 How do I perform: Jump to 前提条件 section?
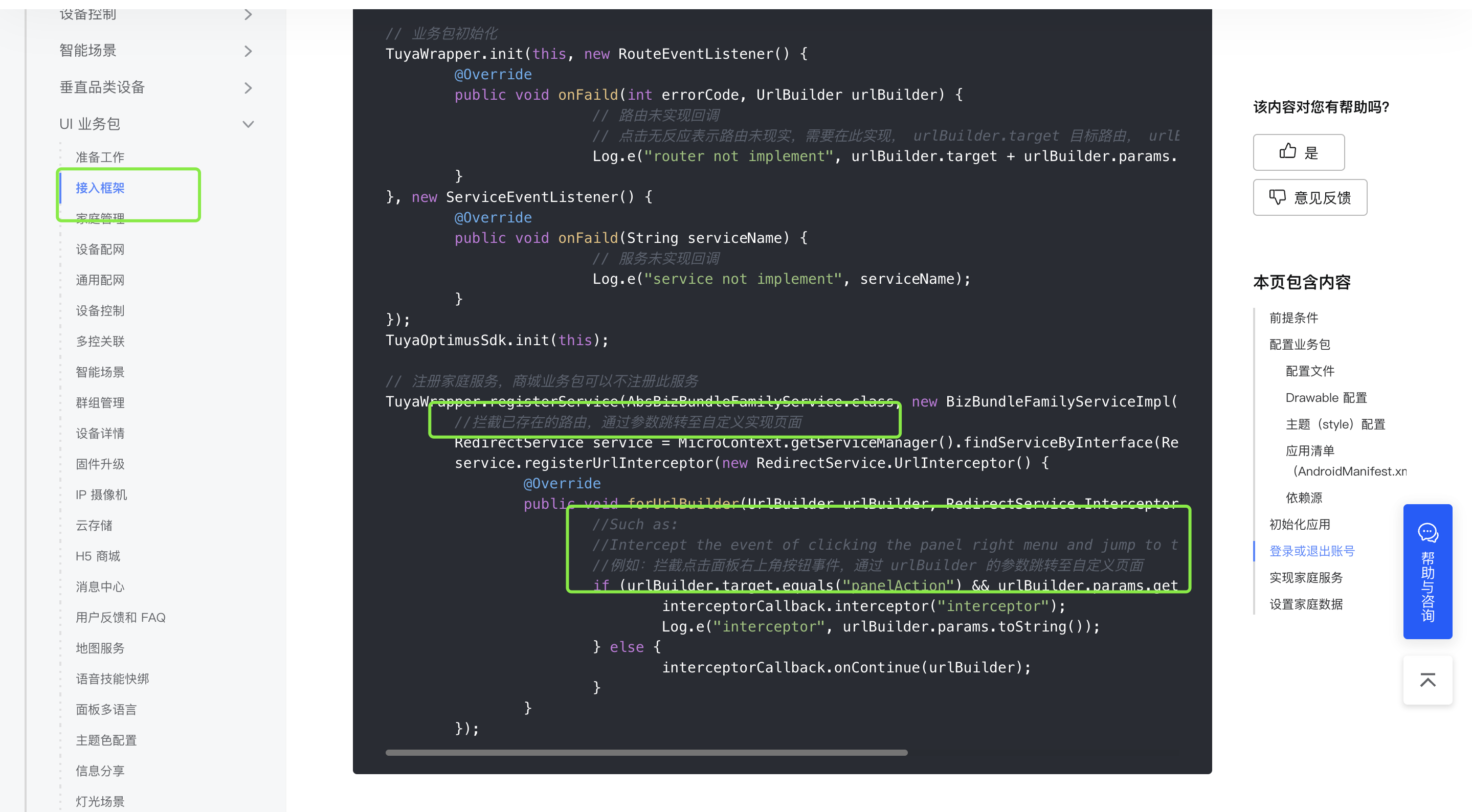click(x=1293, y=318)
